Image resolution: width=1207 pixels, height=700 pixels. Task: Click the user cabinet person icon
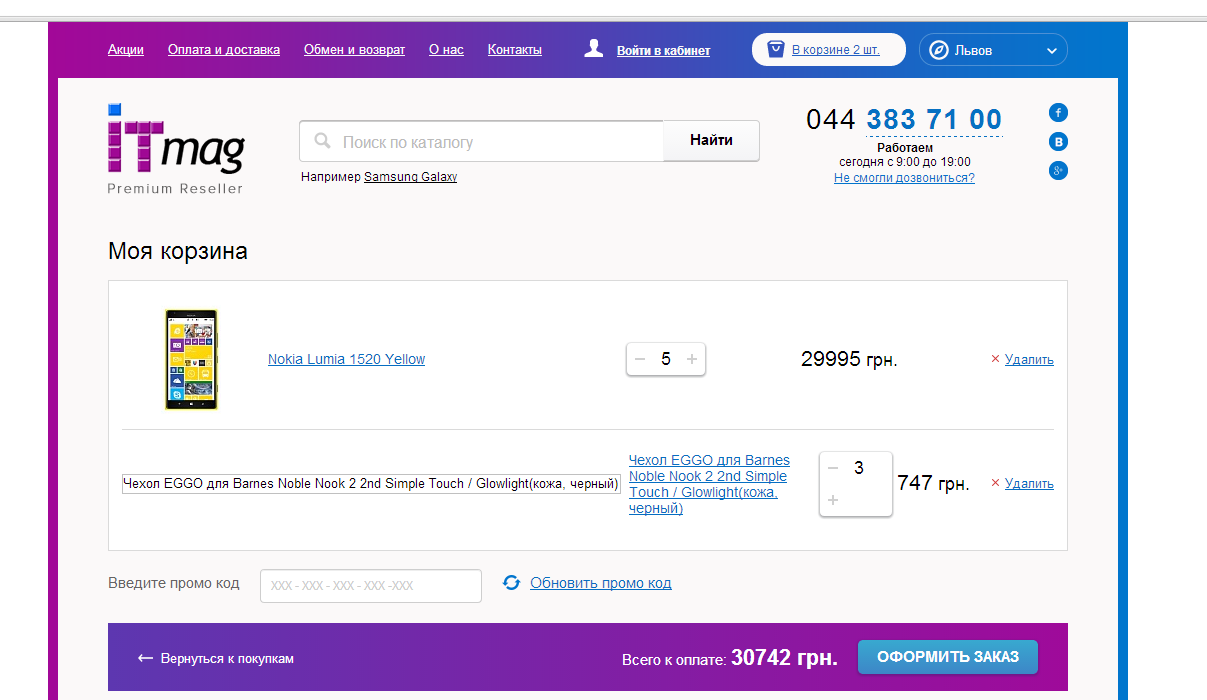594,48
